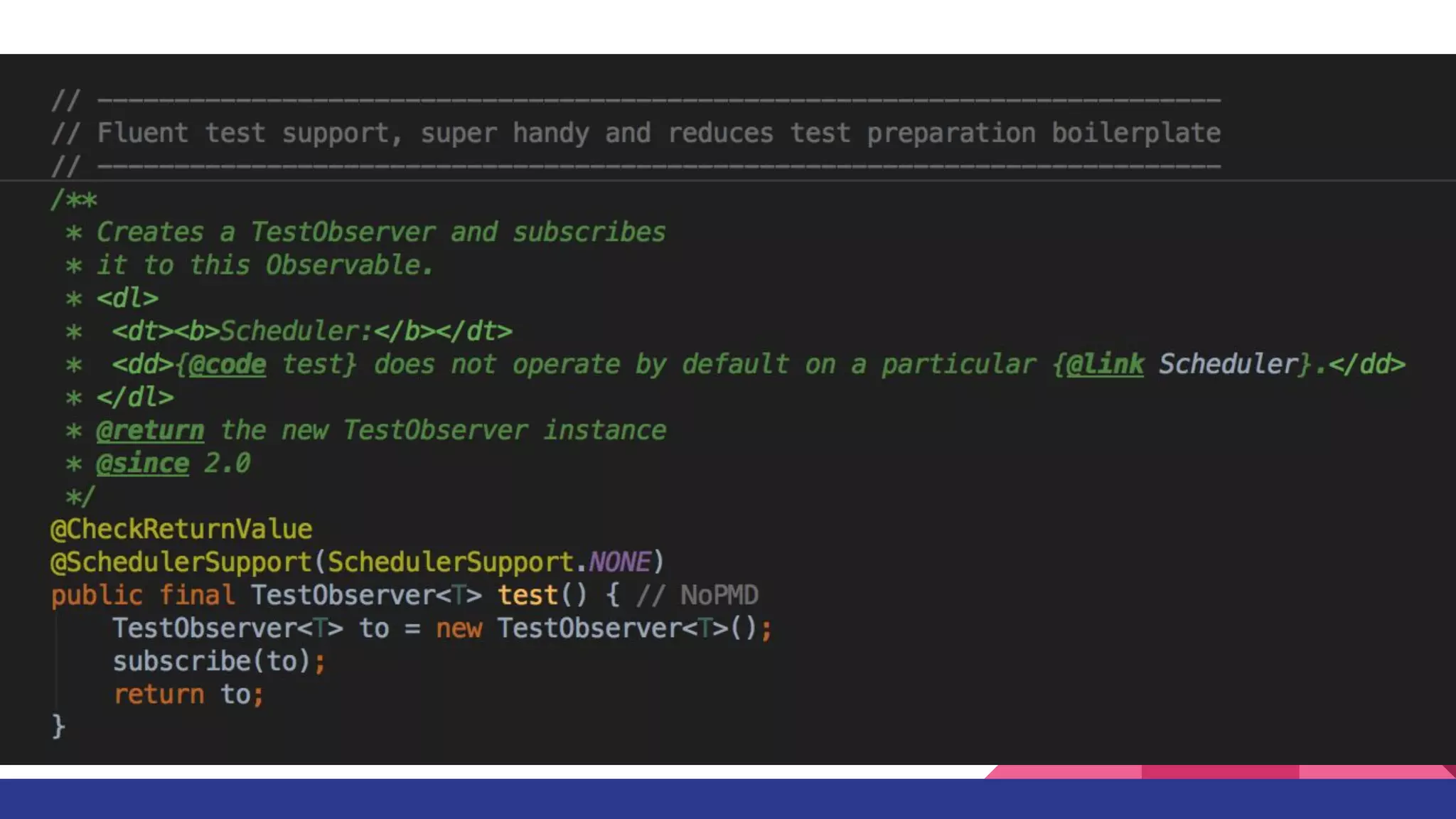This screenshot has height=819, width=1456.
Task: Select the NONE constant in SchedulerSupport
Action: (x=619, y=562)
